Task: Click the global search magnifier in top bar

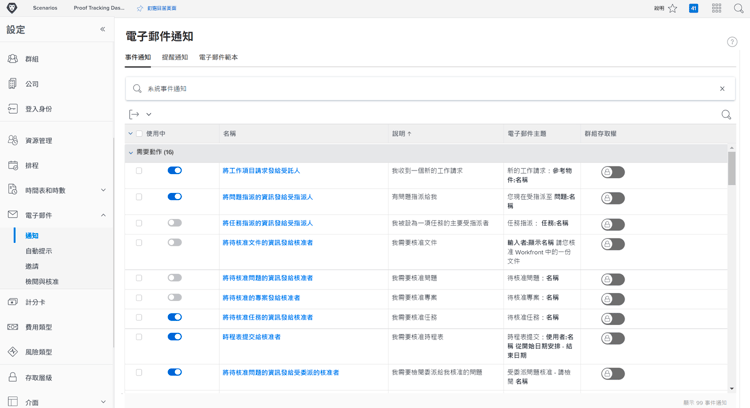Action: coord(739,8)
